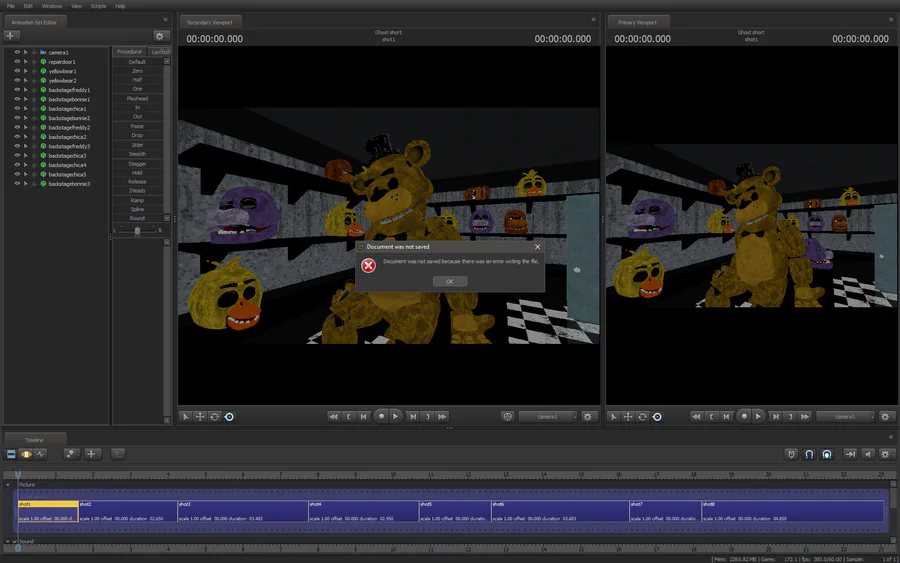Image resolution: width=900 pixels, height=563 pixels.
Task: Apply the Playhead procedural preset
Action: (x=137, y=99)
